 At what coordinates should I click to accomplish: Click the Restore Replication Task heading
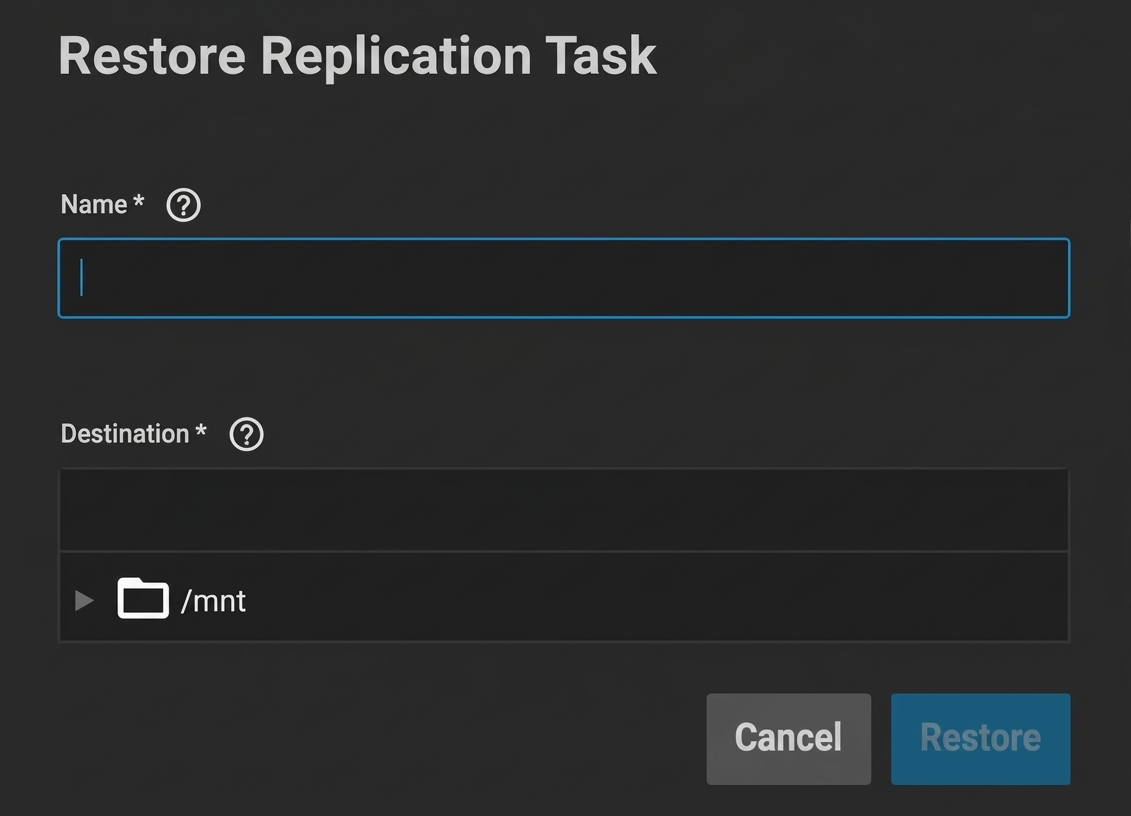click(x=357, y=56)
